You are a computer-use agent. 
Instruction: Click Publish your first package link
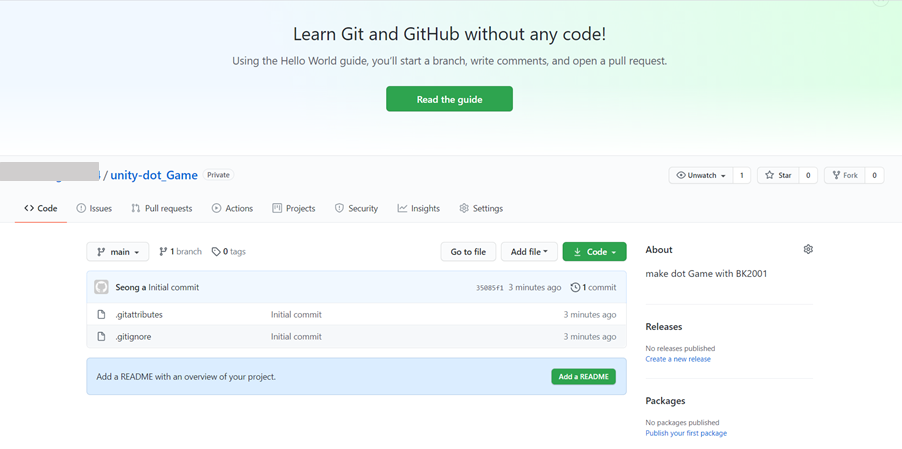(x=686, y=433)
